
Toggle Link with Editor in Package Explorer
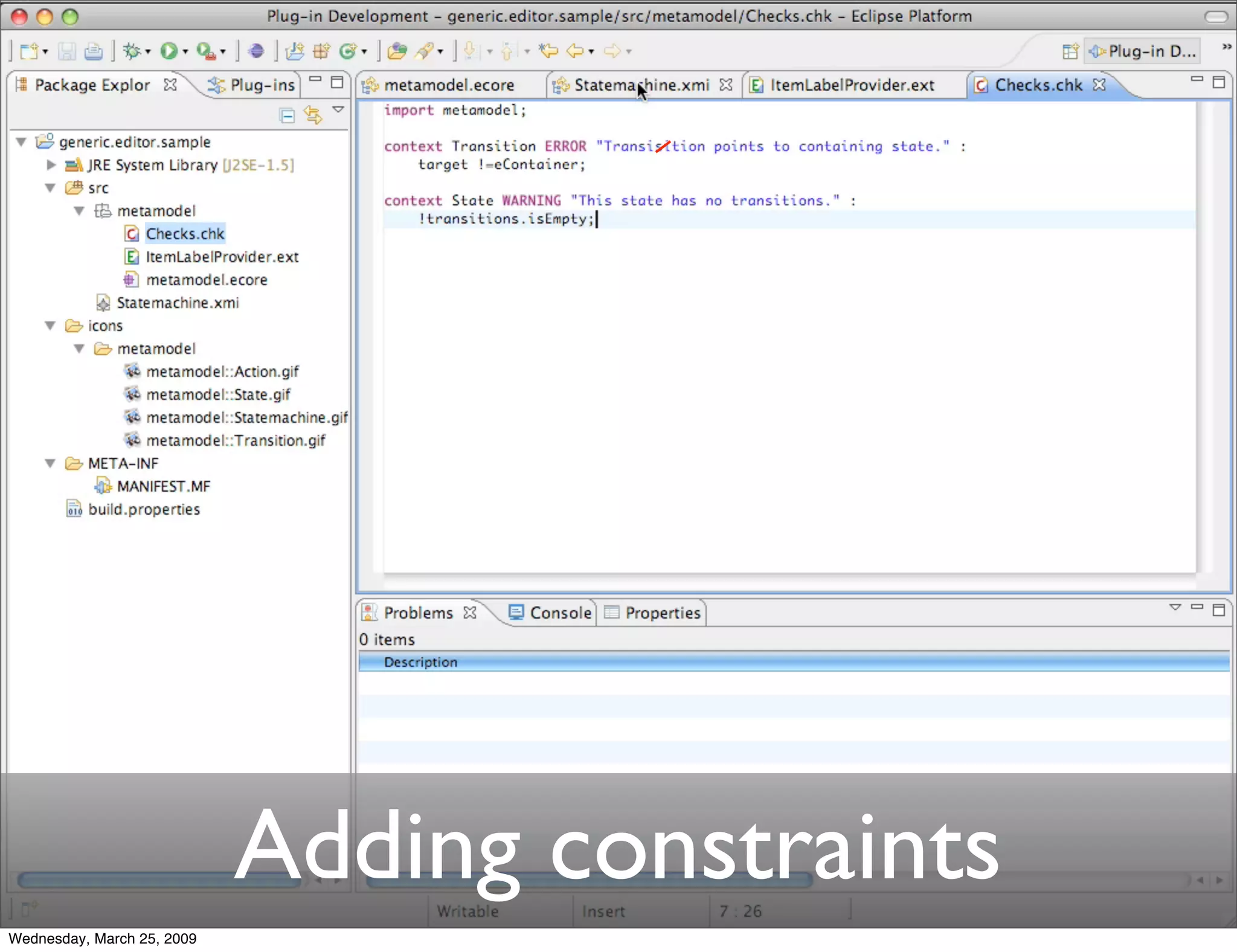pos(313,115)
